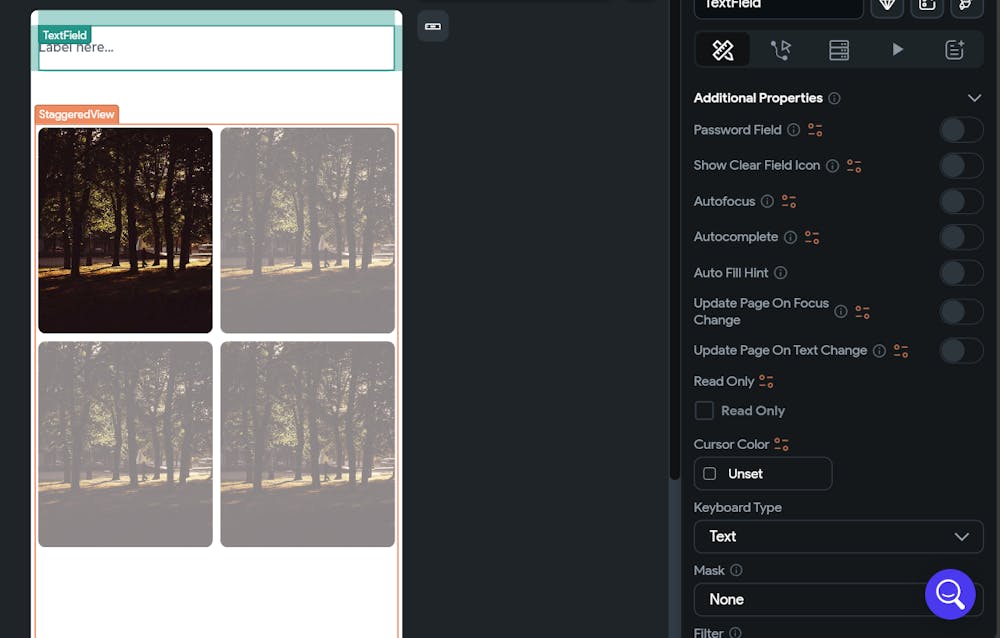Toggle Update Page On Focus Change switch
This screenshot has width=1000, height=638.
(962, 312)
